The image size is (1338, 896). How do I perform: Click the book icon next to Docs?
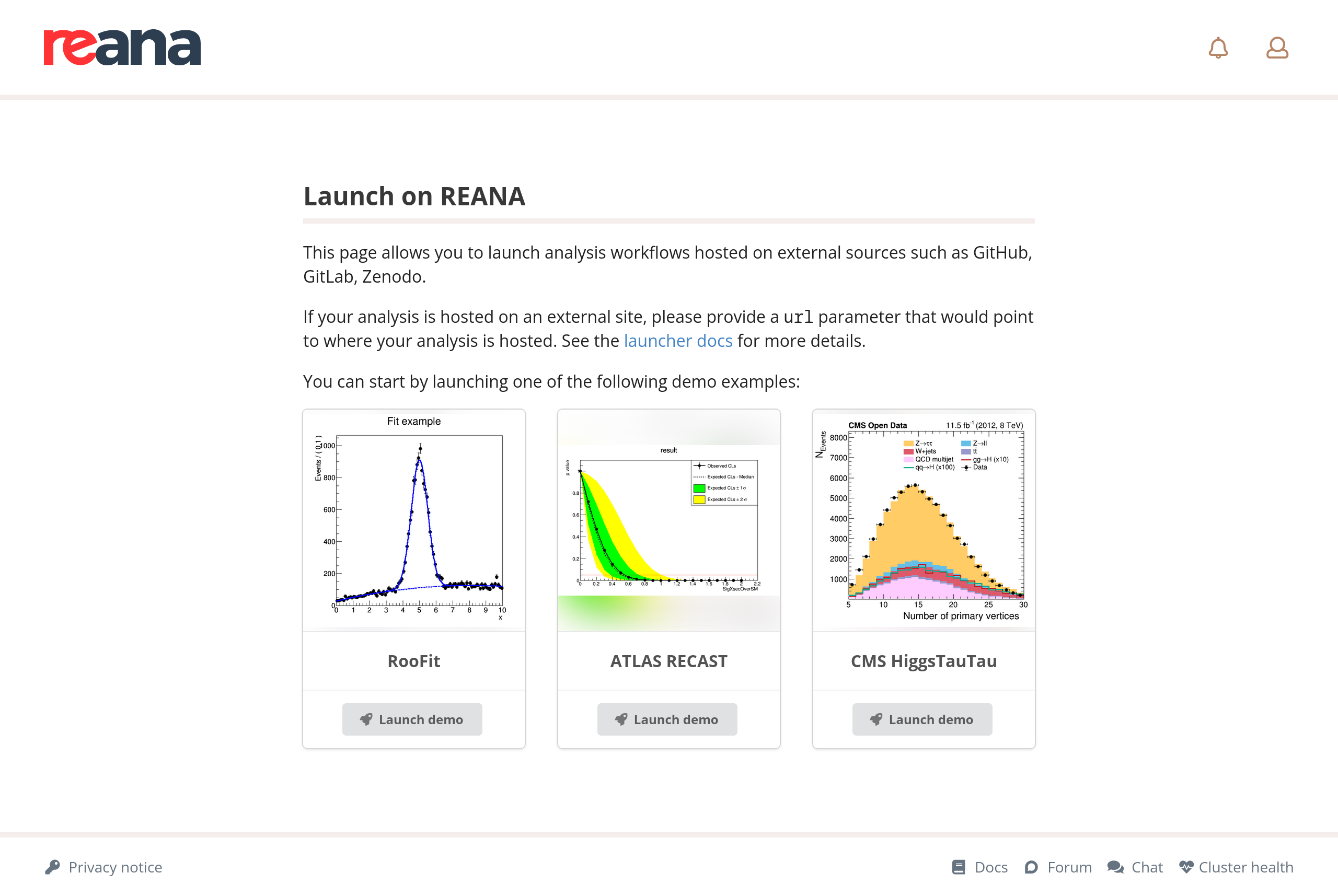coord(959,867)
